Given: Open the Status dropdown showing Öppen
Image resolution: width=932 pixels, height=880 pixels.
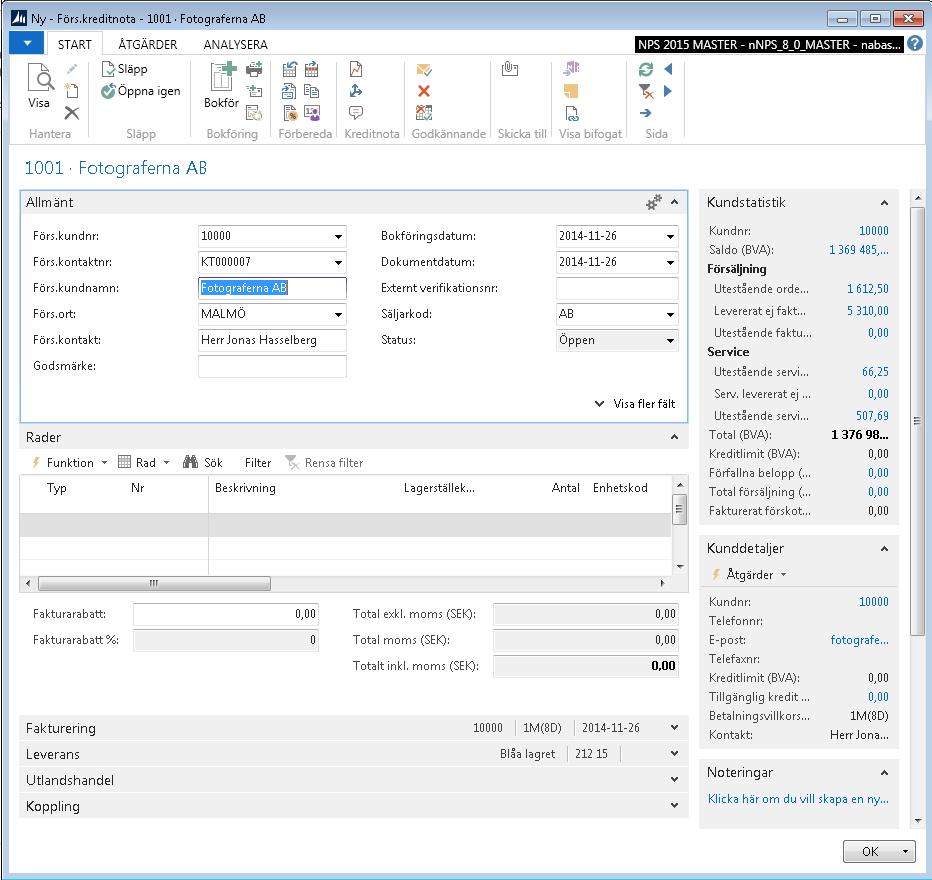Looking at the screenshot, I should point(670,340).
